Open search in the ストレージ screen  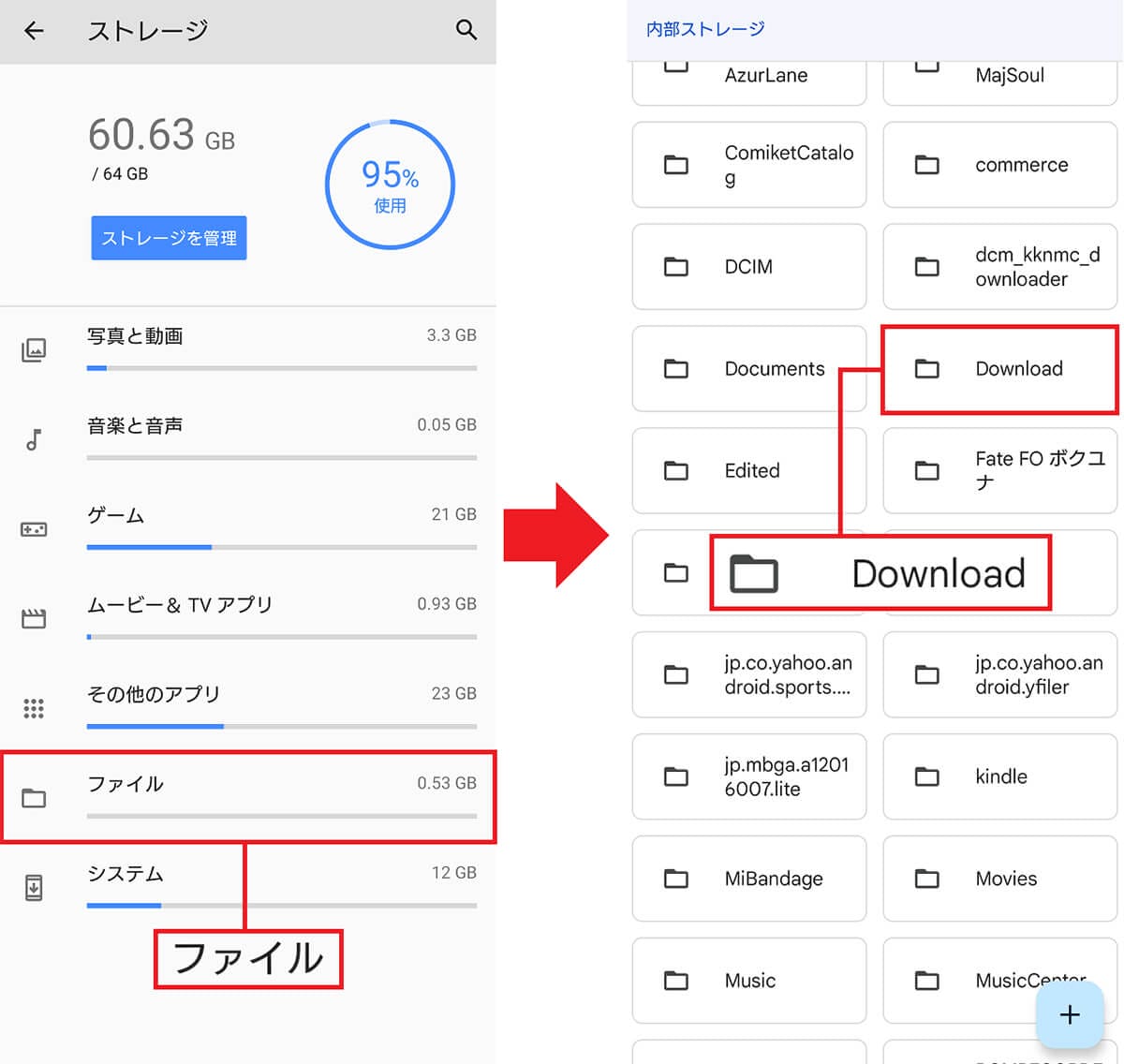466,30
